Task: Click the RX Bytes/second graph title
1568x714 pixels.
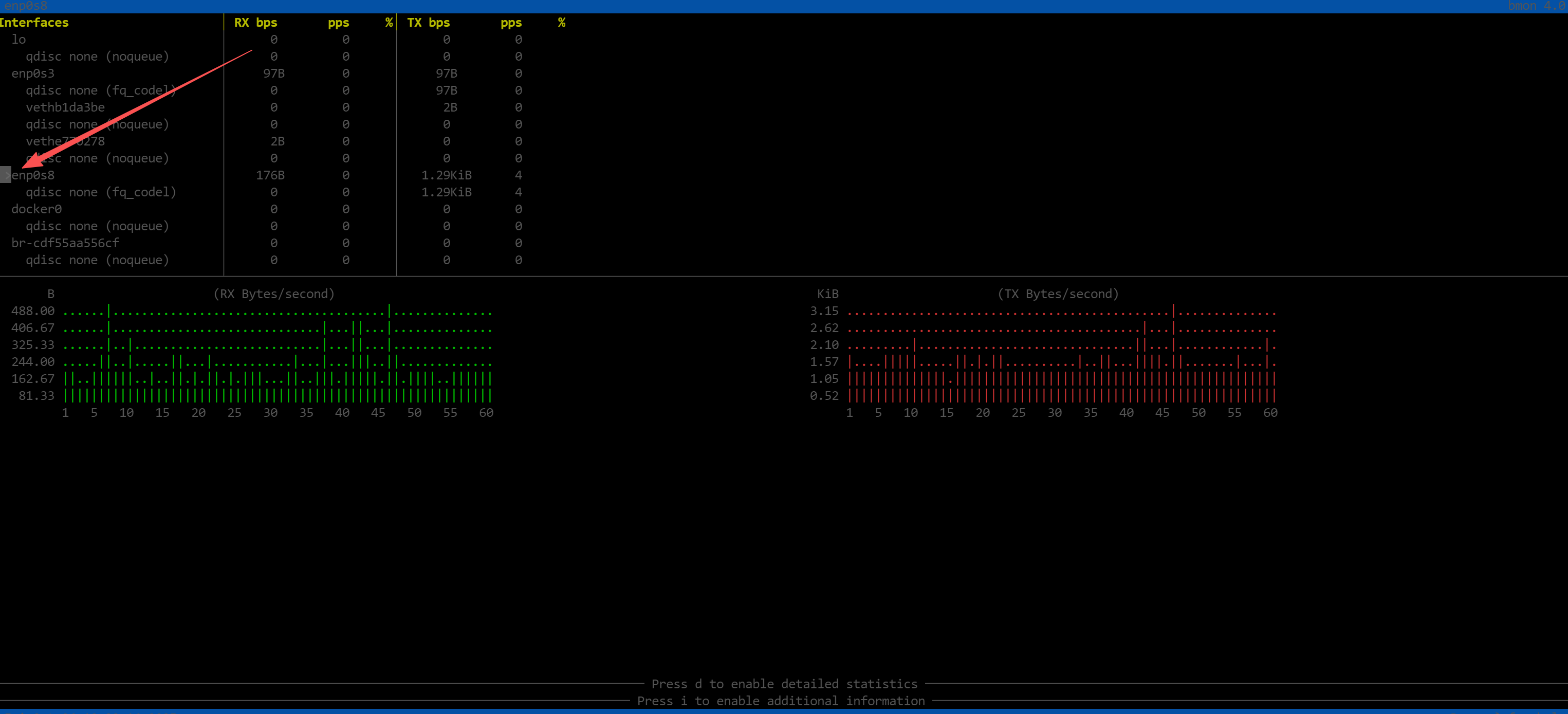Action: [274, 294]
